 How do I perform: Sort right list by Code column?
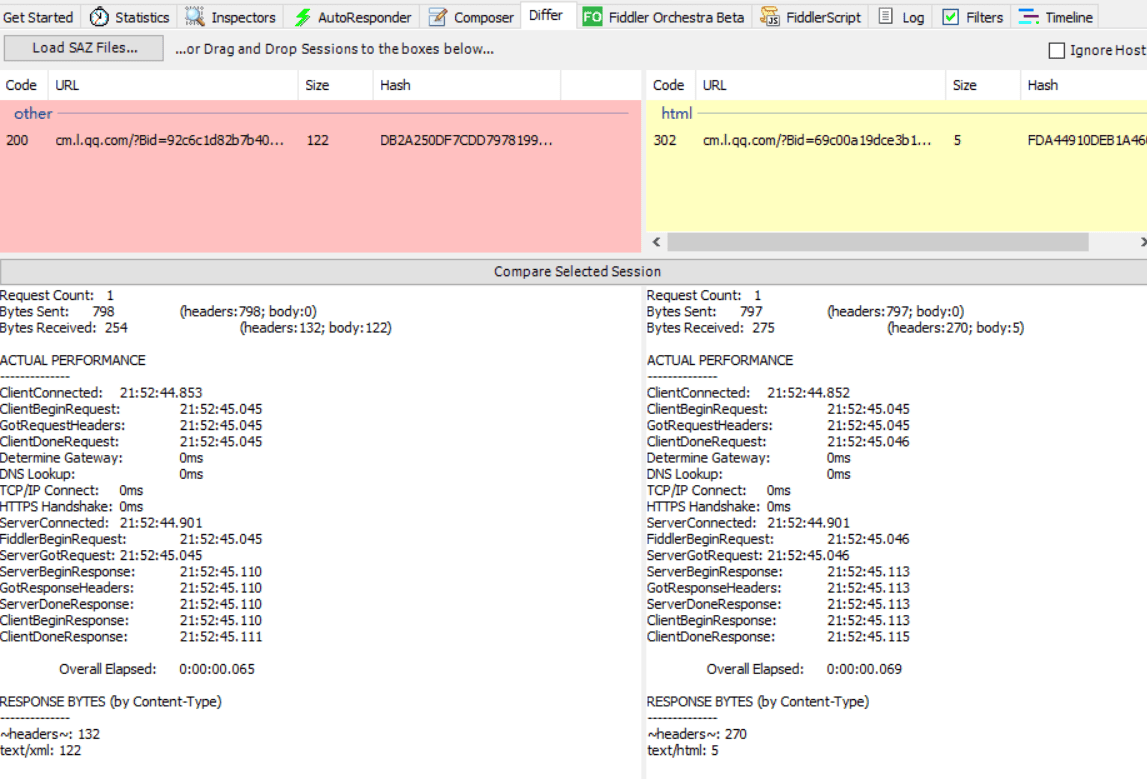pyautogui.click(x=671, y=85)
